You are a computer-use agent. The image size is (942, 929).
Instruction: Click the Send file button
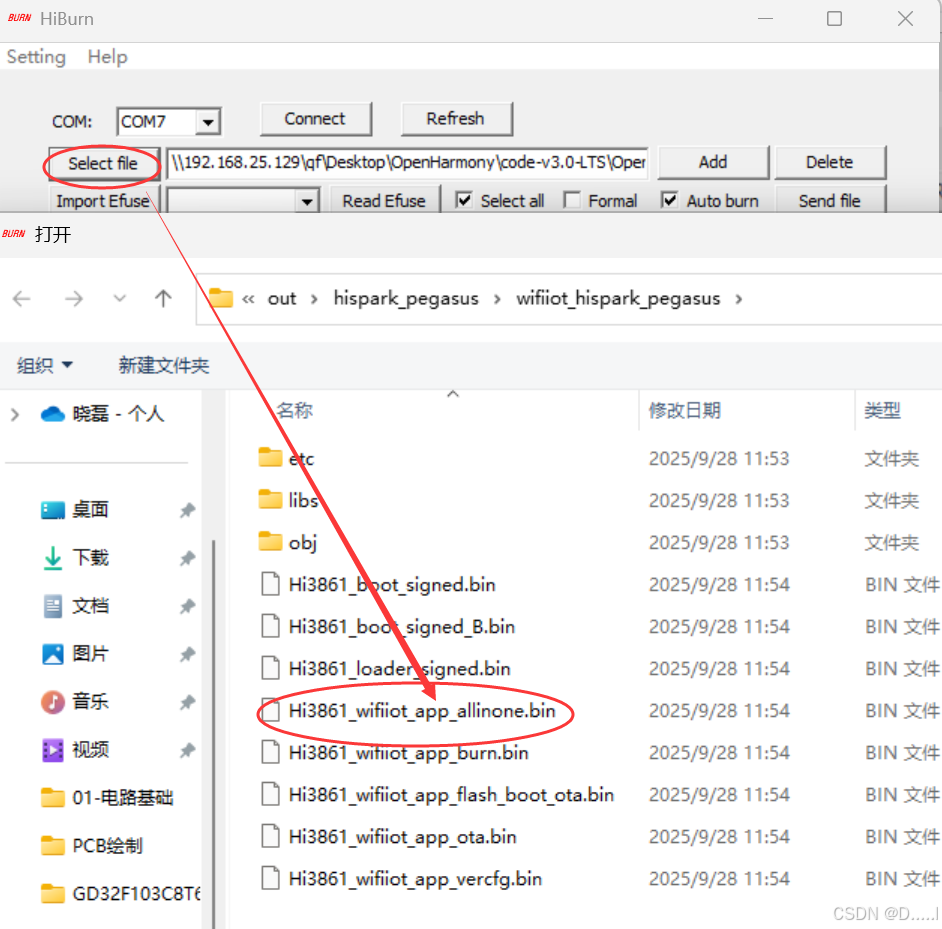[x=830, y=200]
